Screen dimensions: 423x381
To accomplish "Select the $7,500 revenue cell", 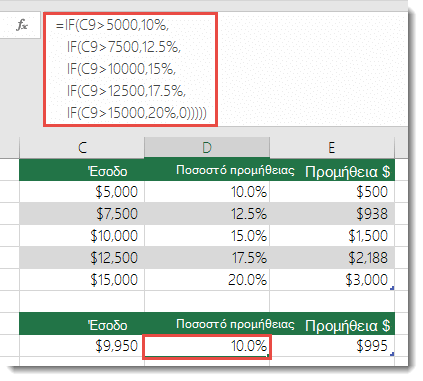I will [82, 214].
